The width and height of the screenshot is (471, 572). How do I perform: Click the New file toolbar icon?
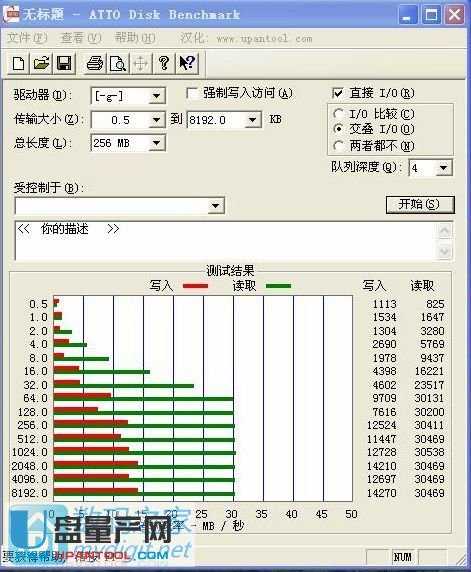[19, 63]
